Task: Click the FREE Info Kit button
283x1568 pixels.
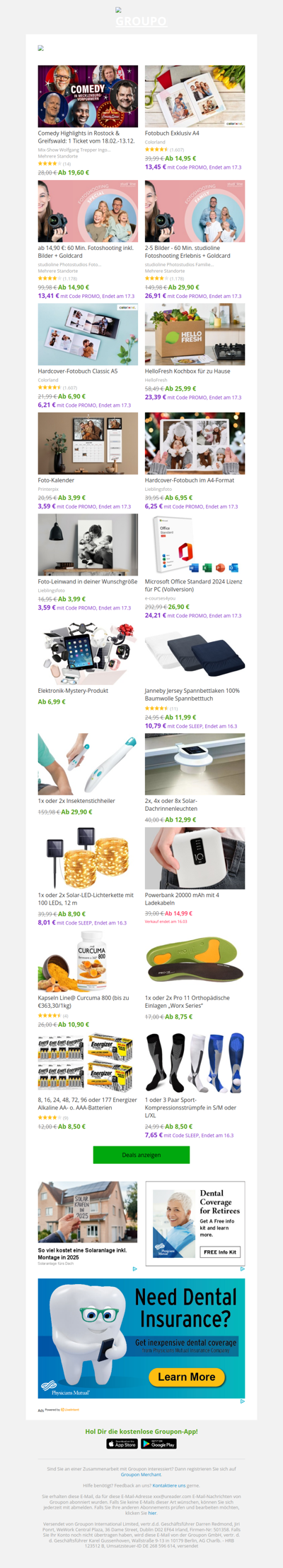Action: [x=220, y=1252]
